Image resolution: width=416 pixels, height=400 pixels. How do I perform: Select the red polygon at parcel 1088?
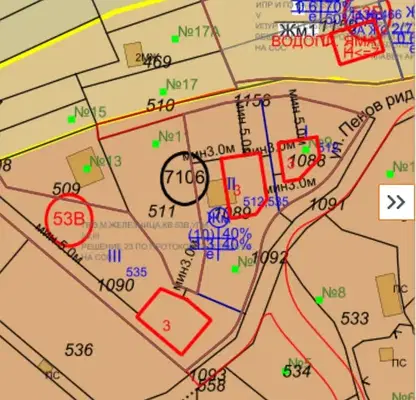pyautogui.click(x=299, y=159)
